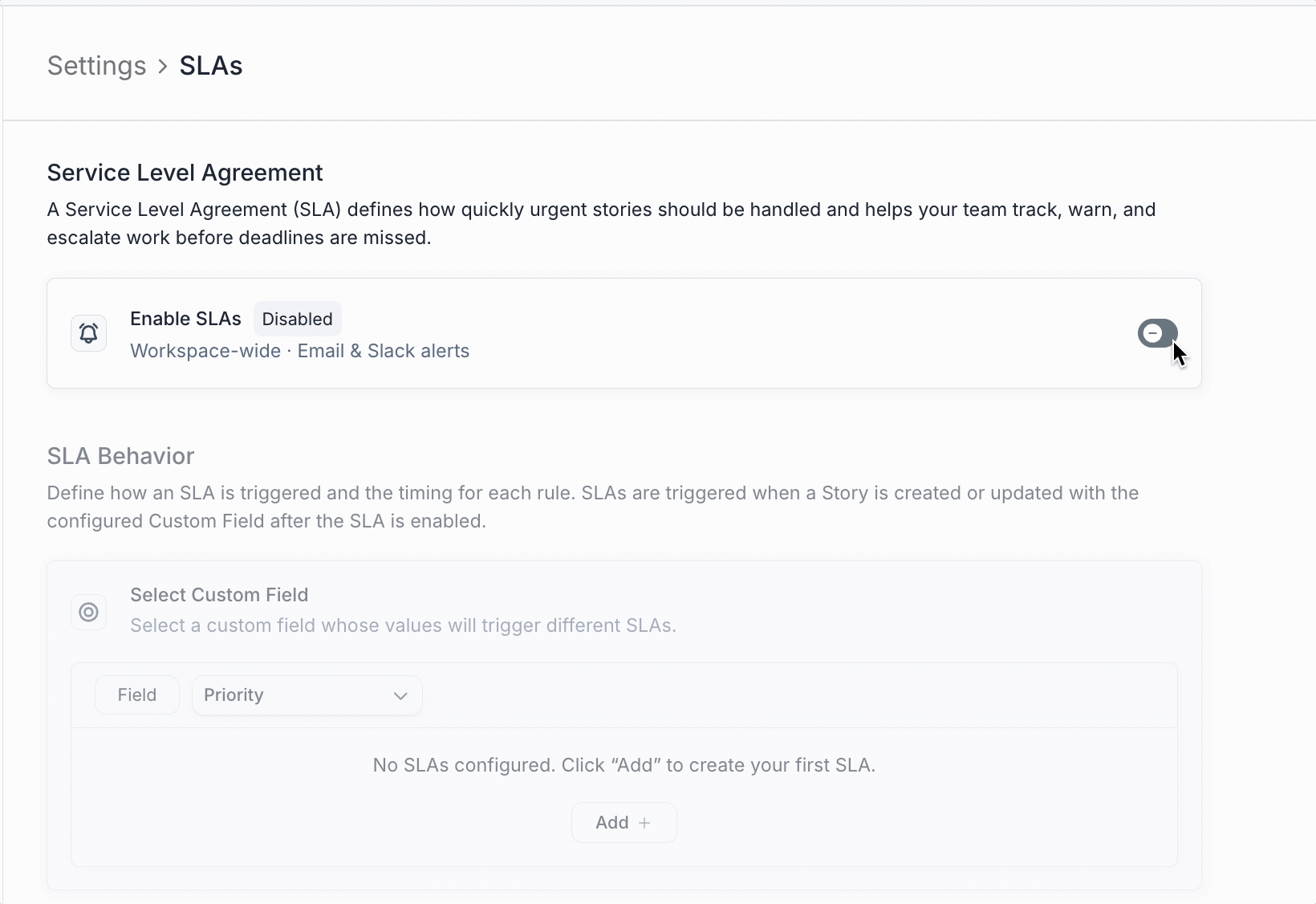Viewport: 1316px width, 904px height.
Task: Click the SLA Behavior section heading
Action: [120, 456]
